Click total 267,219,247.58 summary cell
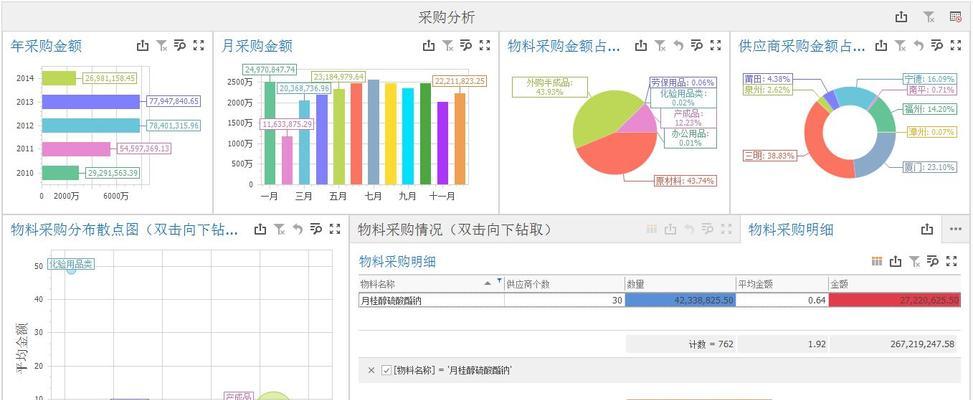 pos(894,344)
